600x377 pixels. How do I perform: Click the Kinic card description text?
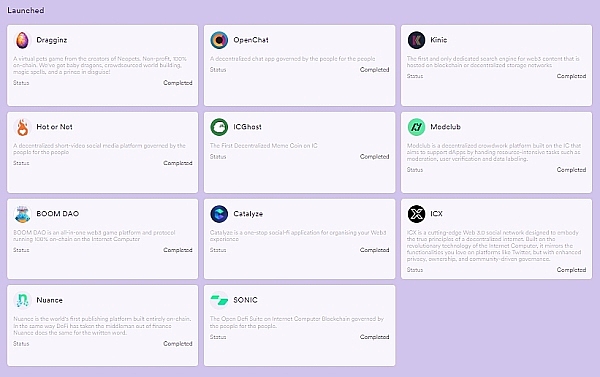click(x=493, y=62)
